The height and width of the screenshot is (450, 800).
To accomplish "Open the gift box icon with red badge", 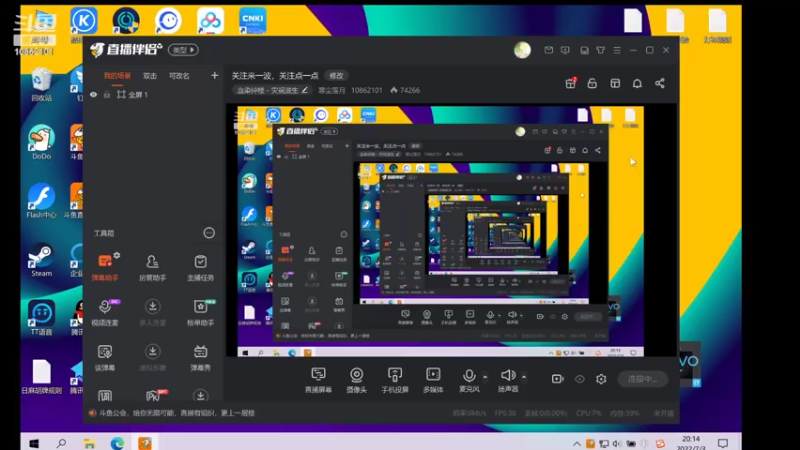I will coord(570,83).
